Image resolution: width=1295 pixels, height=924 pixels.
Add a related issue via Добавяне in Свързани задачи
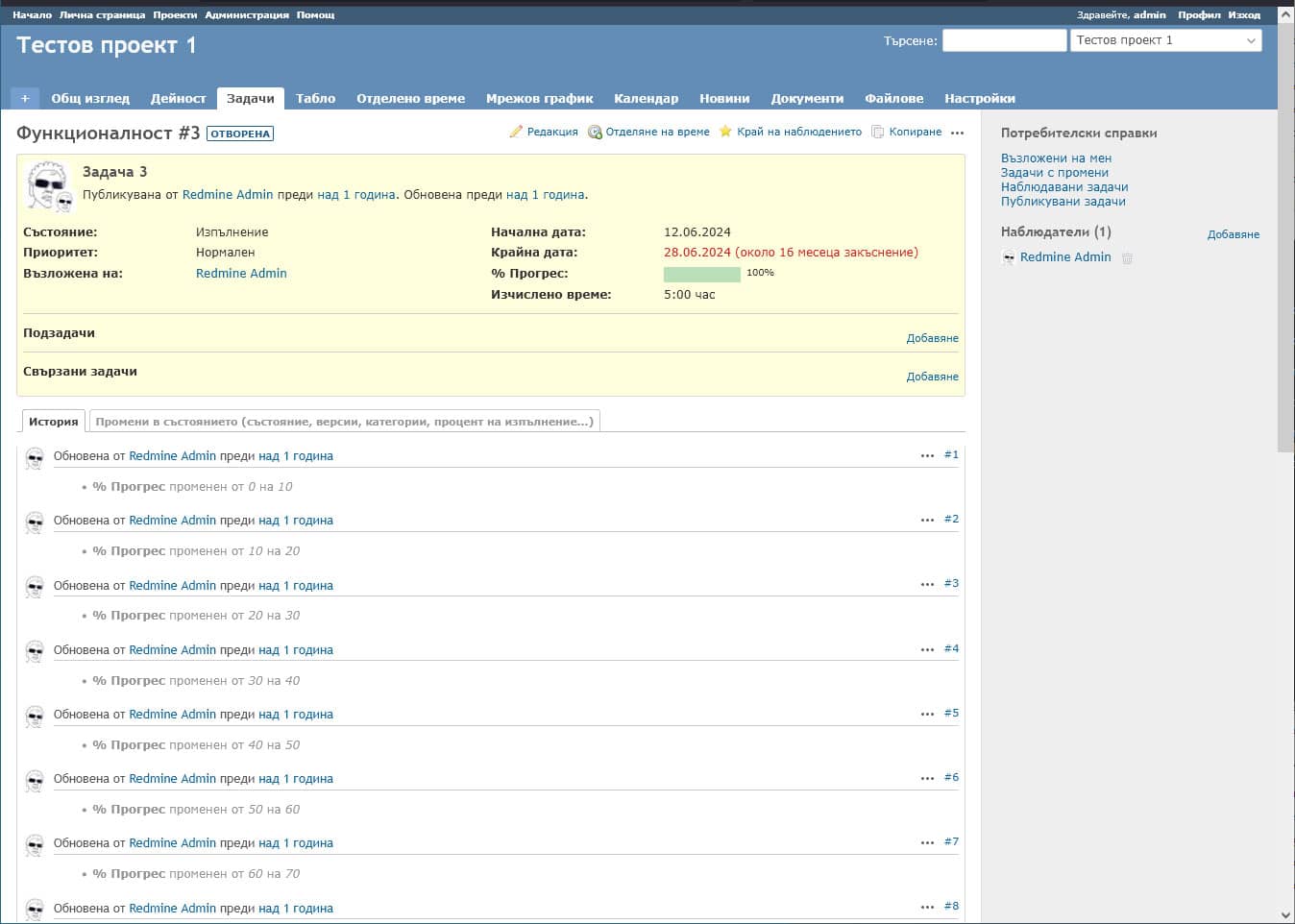[x=932, y=377]
